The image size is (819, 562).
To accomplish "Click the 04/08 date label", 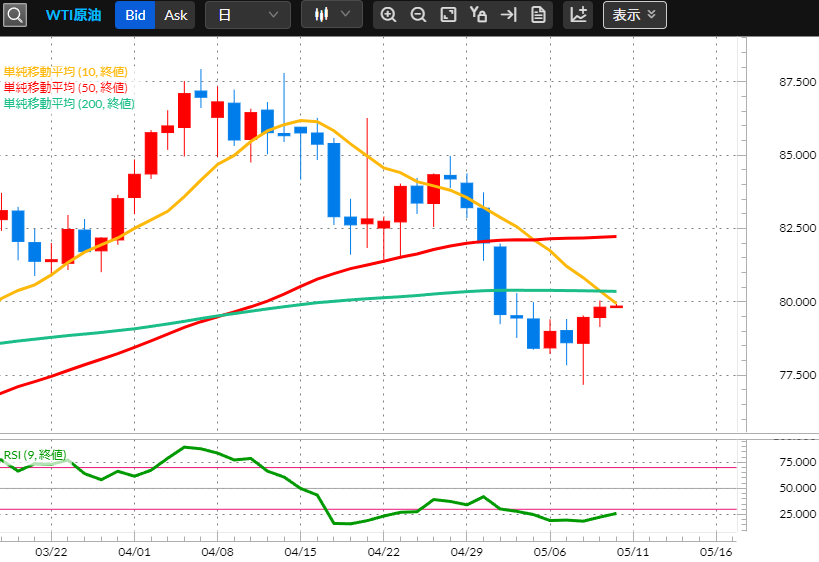I will click(x=217, y=552).
